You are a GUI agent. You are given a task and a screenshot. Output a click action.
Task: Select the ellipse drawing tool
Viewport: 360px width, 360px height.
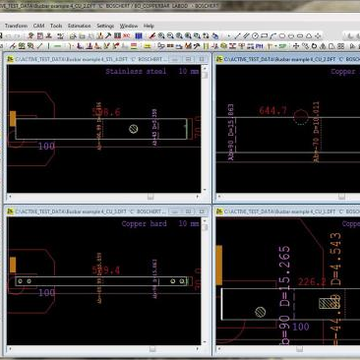coord(282,36)
